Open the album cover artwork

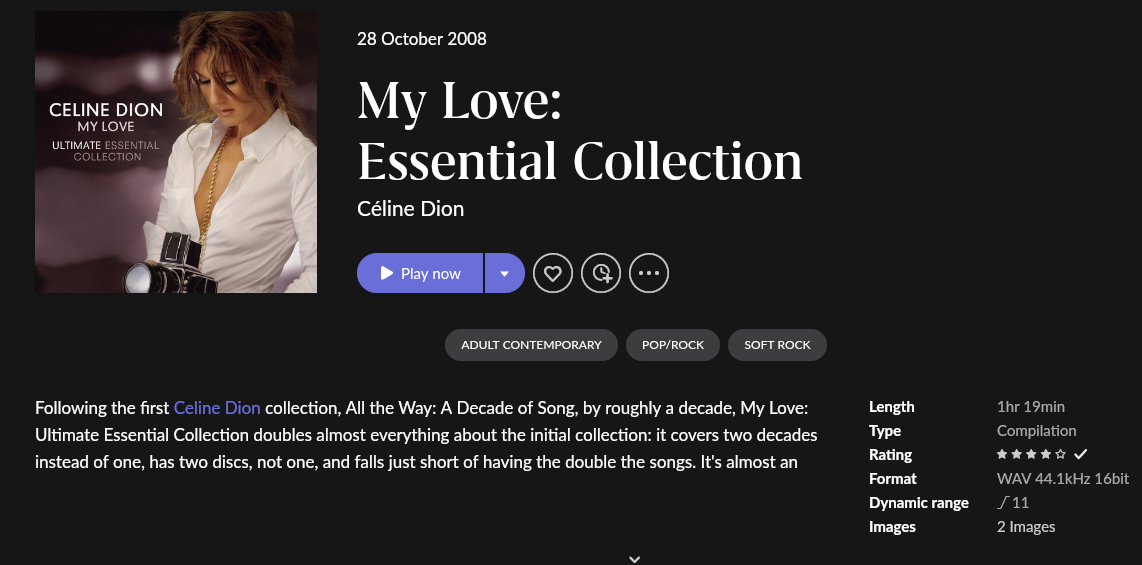[176, 152]
